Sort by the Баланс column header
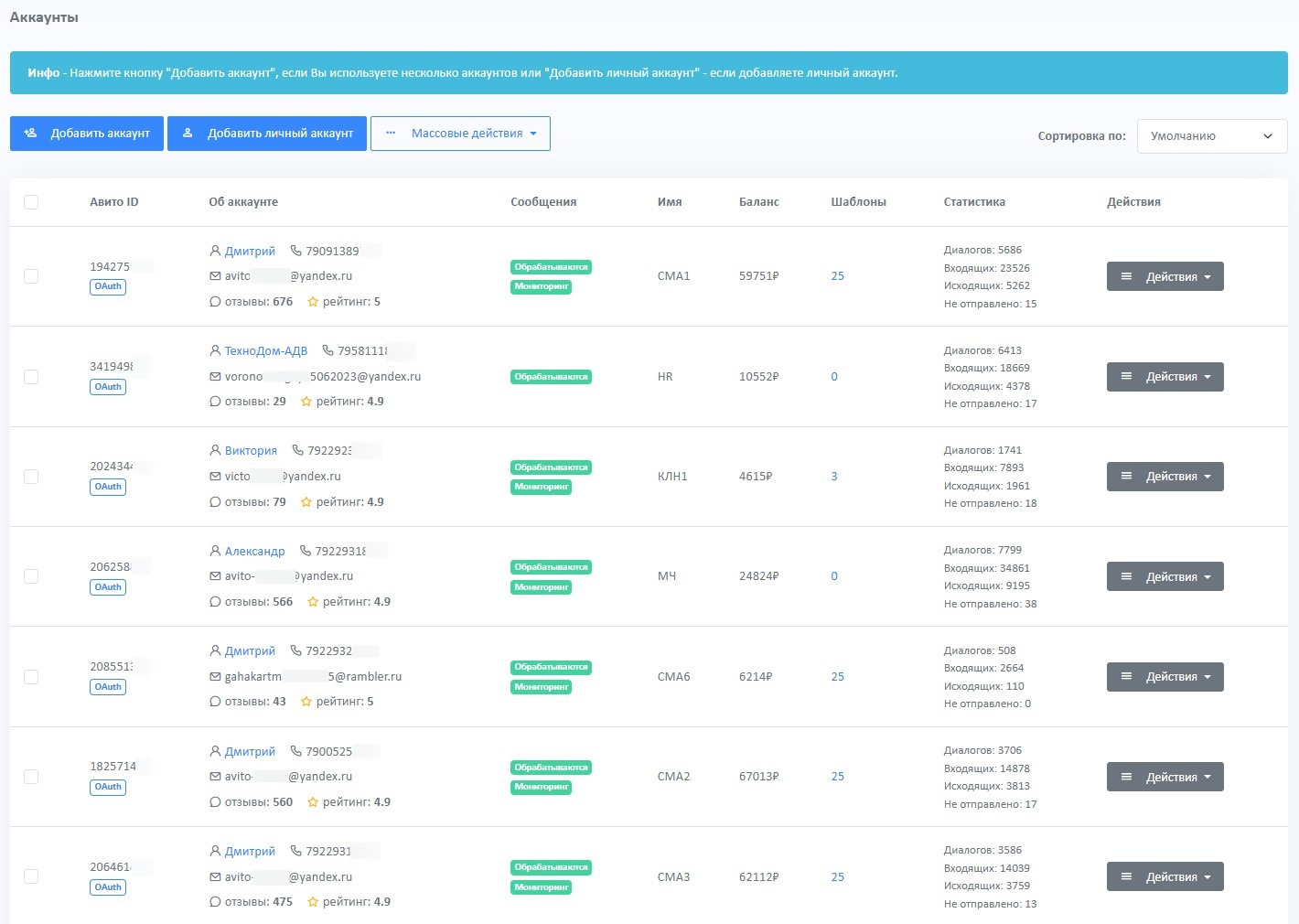Viewport: 1299px width, 924px height. tap(758, 202)
